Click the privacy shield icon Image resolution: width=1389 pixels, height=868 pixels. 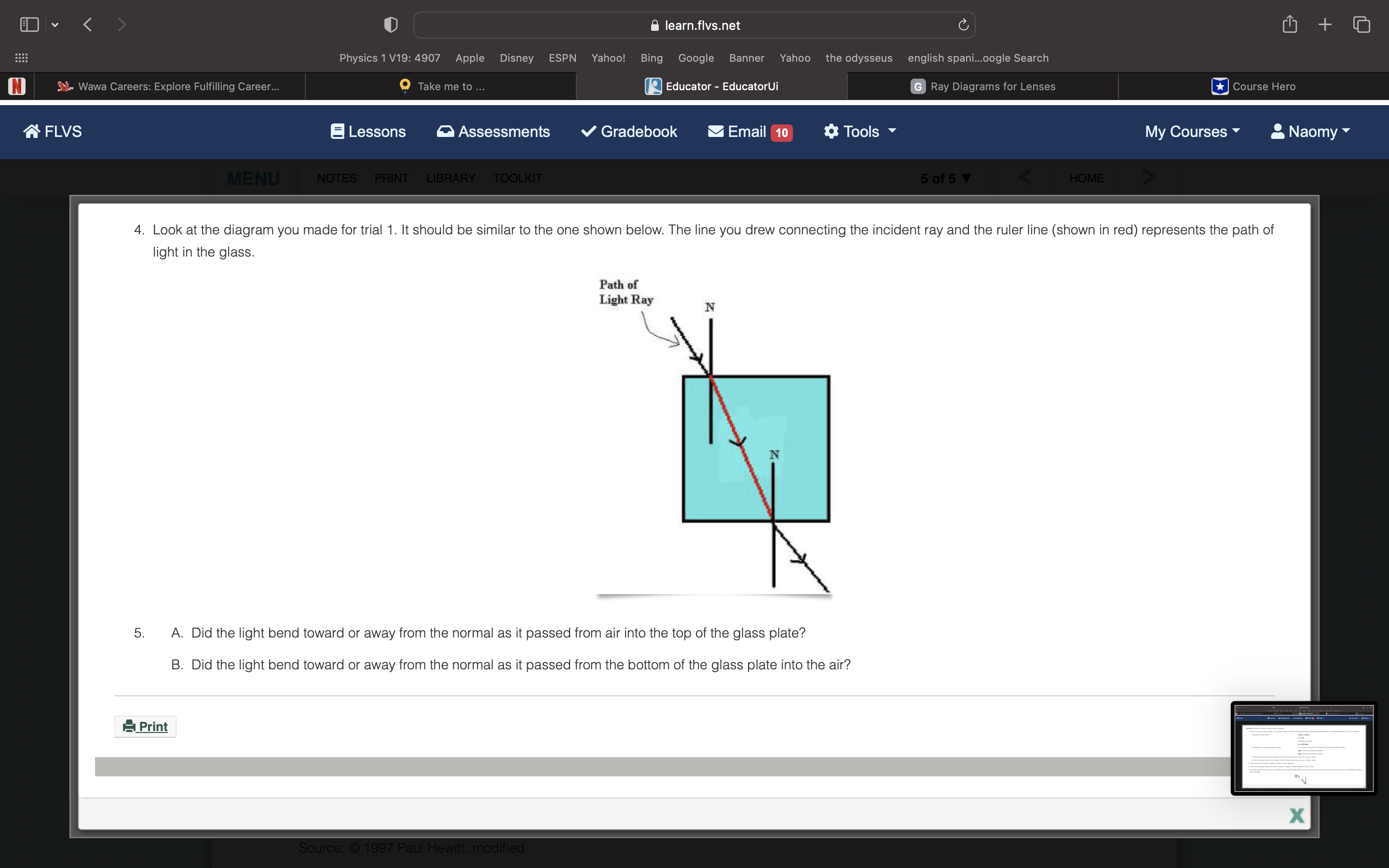(391, 25)
